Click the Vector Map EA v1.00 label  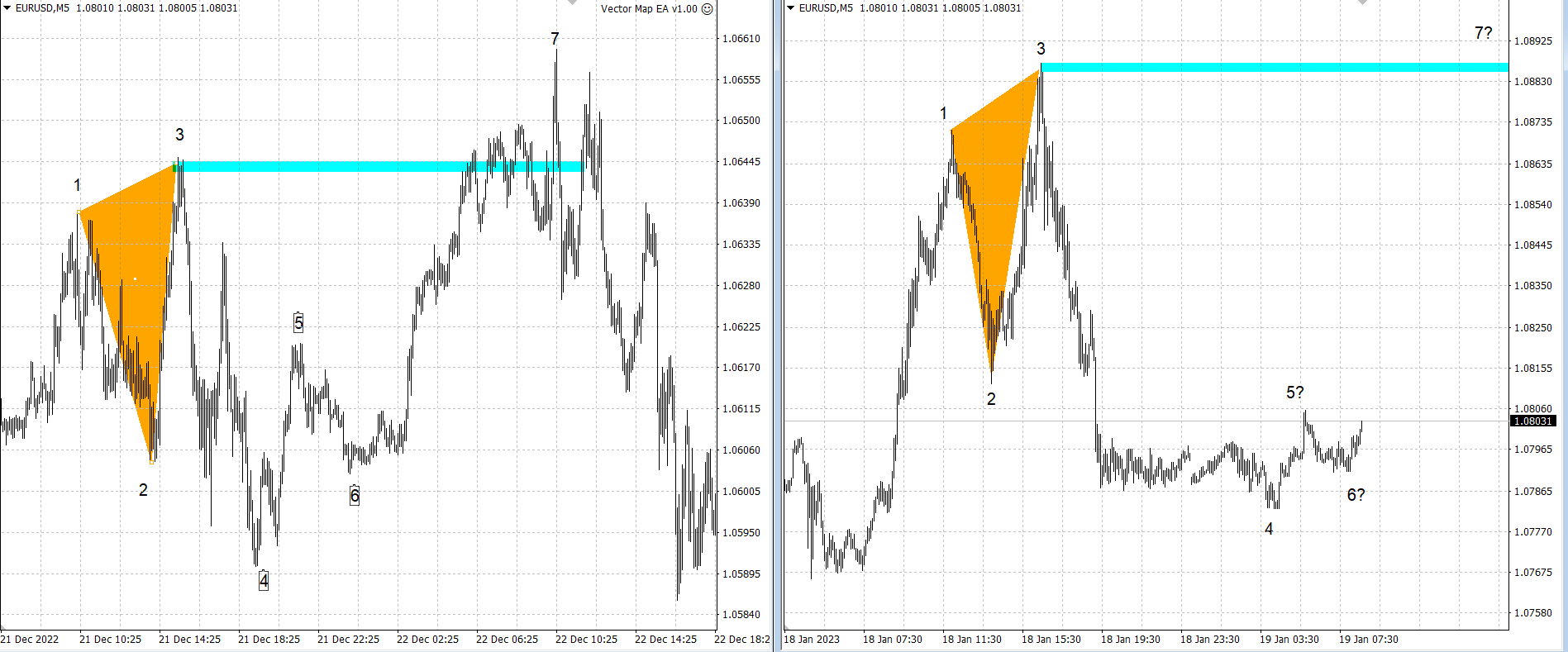[x=649, y=9]
